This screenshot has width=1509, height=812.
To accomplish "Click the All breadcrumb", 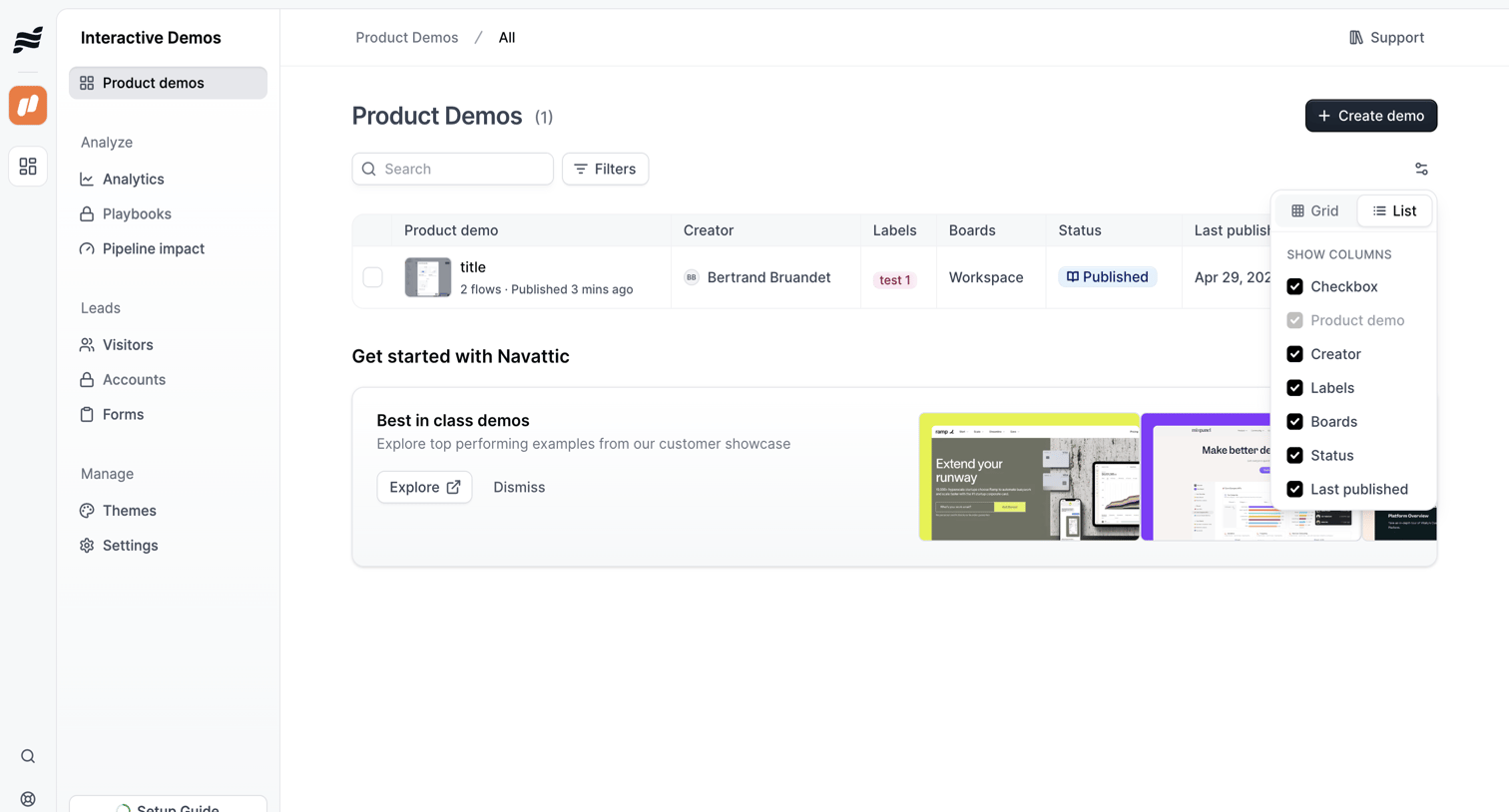I will pyautogui.click(x=507, y=38).
